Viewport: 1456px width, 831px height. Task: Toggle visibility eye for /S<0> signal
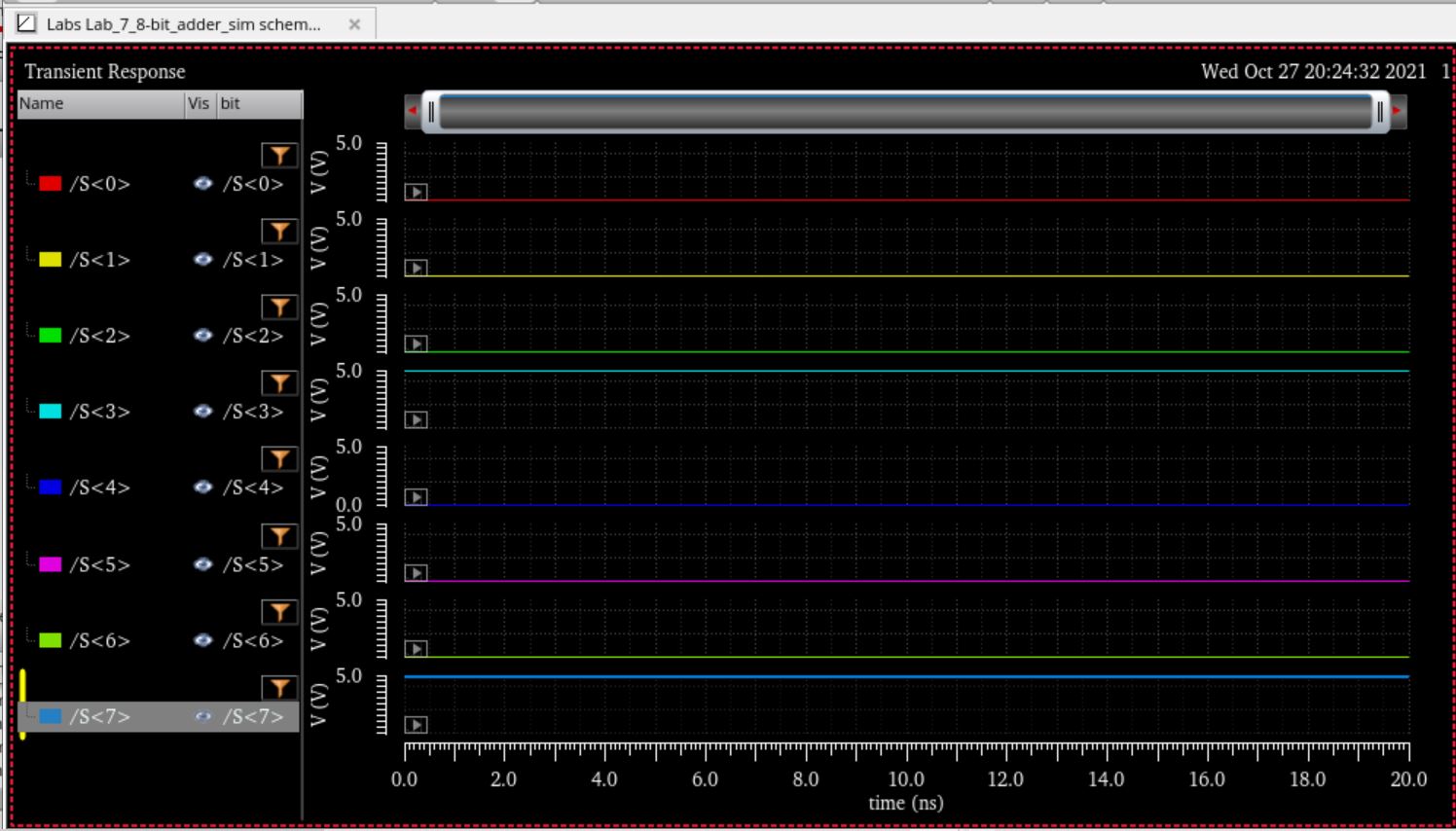(202, 183)
